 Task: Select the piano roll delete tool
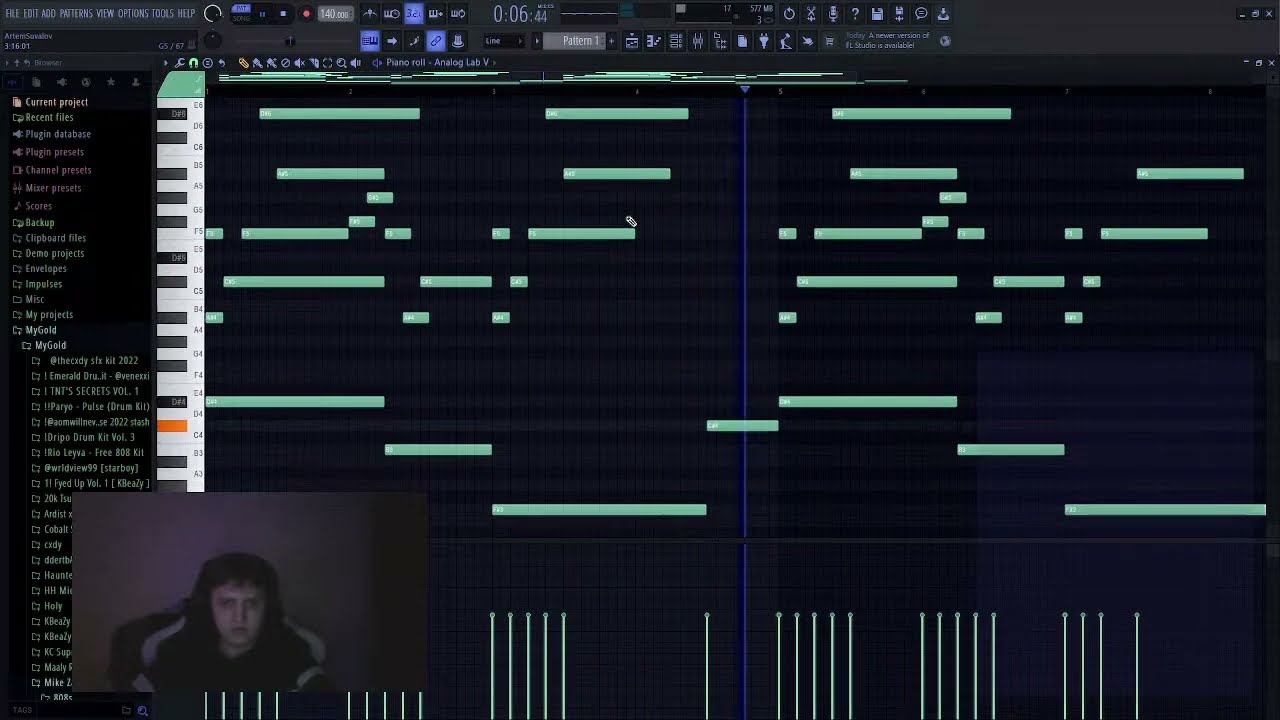point(285,63)
